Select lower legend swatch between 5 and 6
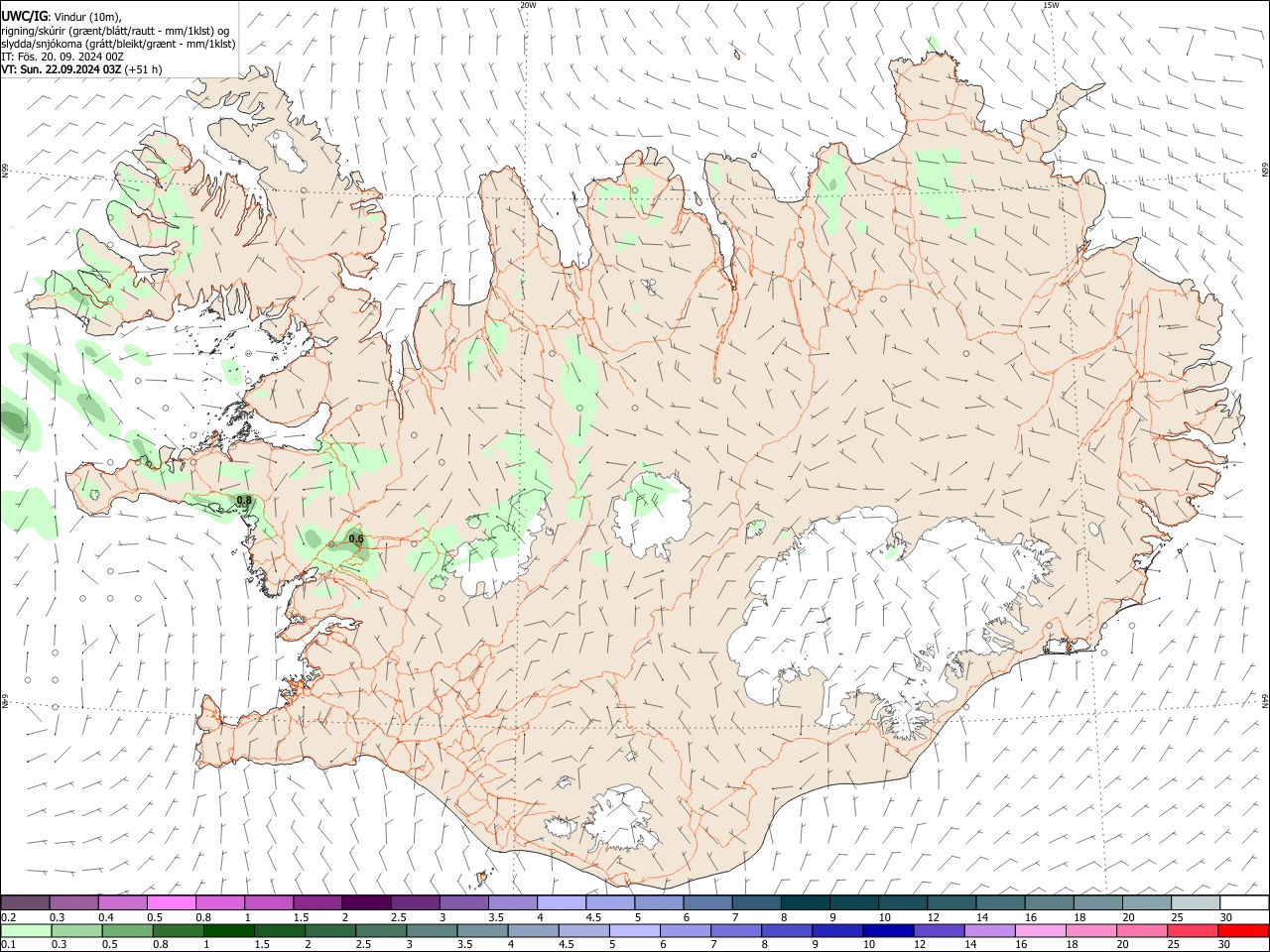The width and height of the screenshot is (1270, 952). pyautogui.click(x=633, y=930)
